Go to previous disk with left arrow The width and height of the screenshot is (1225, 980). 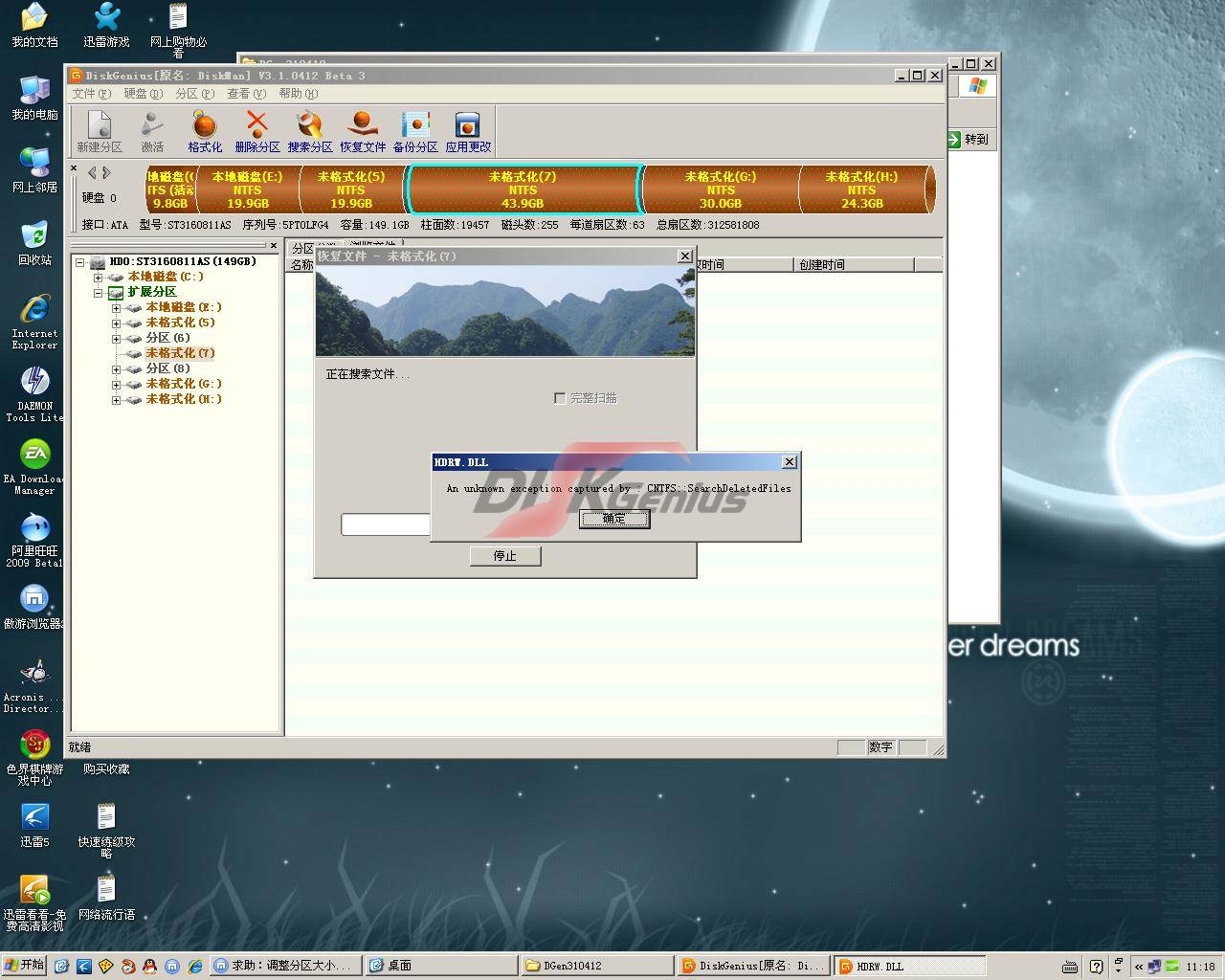92,173
